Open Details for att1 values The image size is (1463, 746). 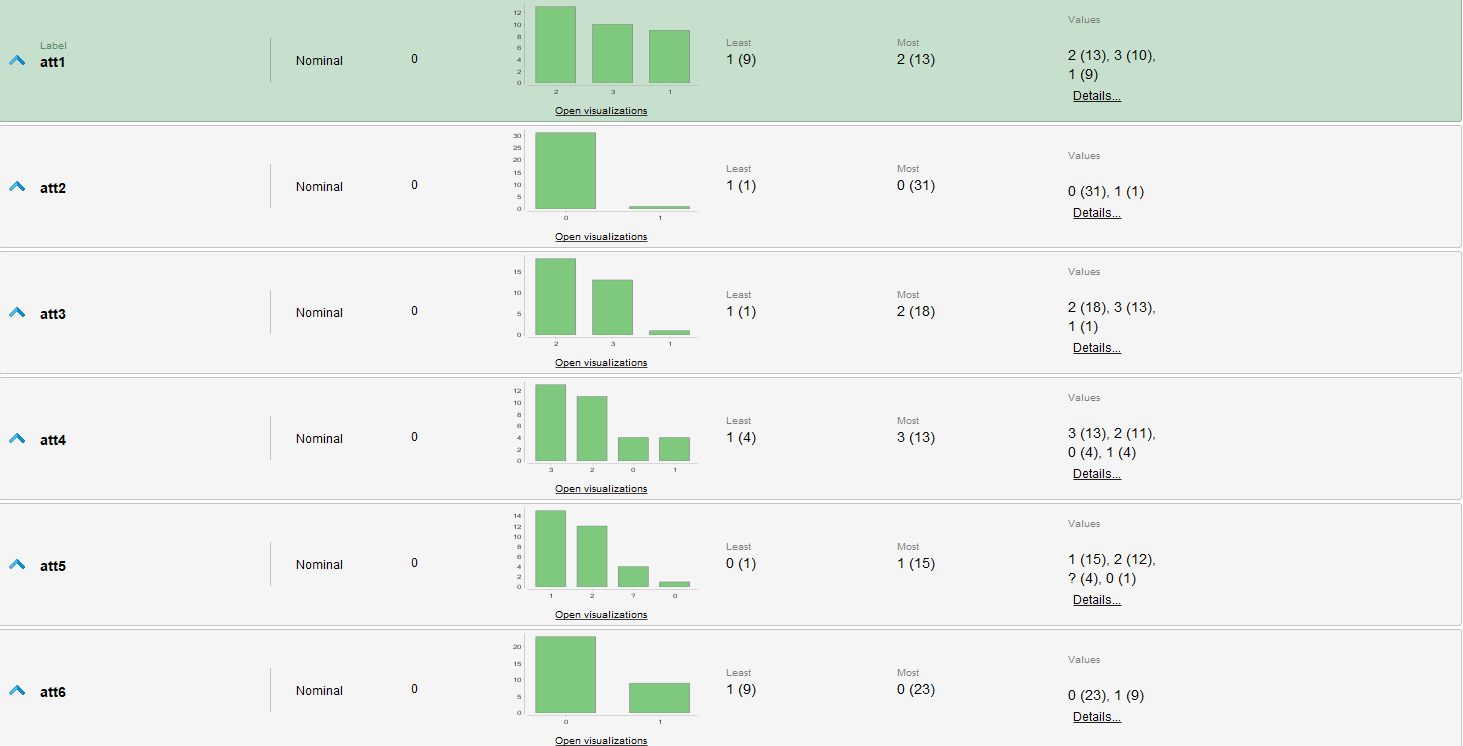click(1097, 96)
